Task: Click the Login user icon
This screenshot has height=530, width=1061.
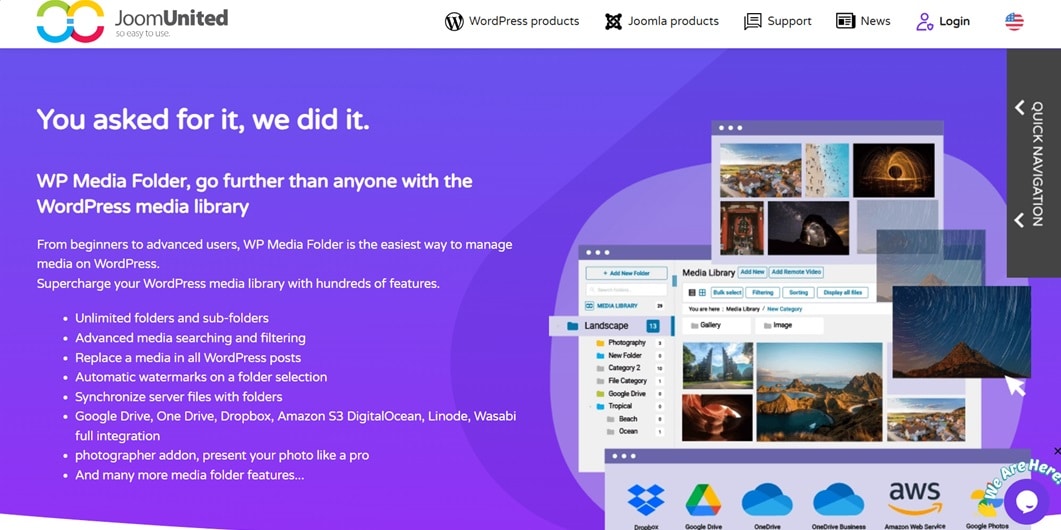Action: click(924, 22)
